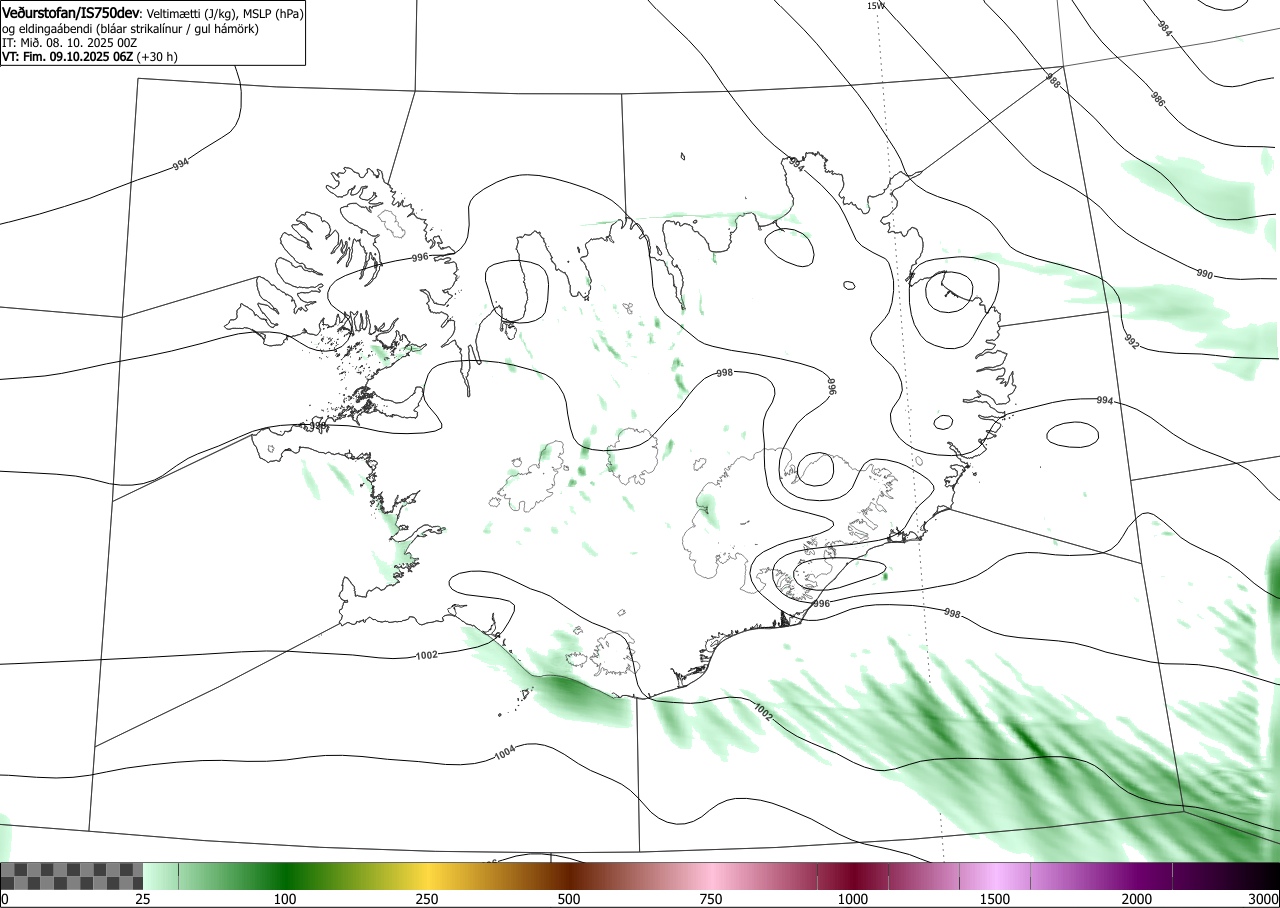
Task: Click the 990 isobar label
Action: pos(1204,273)
